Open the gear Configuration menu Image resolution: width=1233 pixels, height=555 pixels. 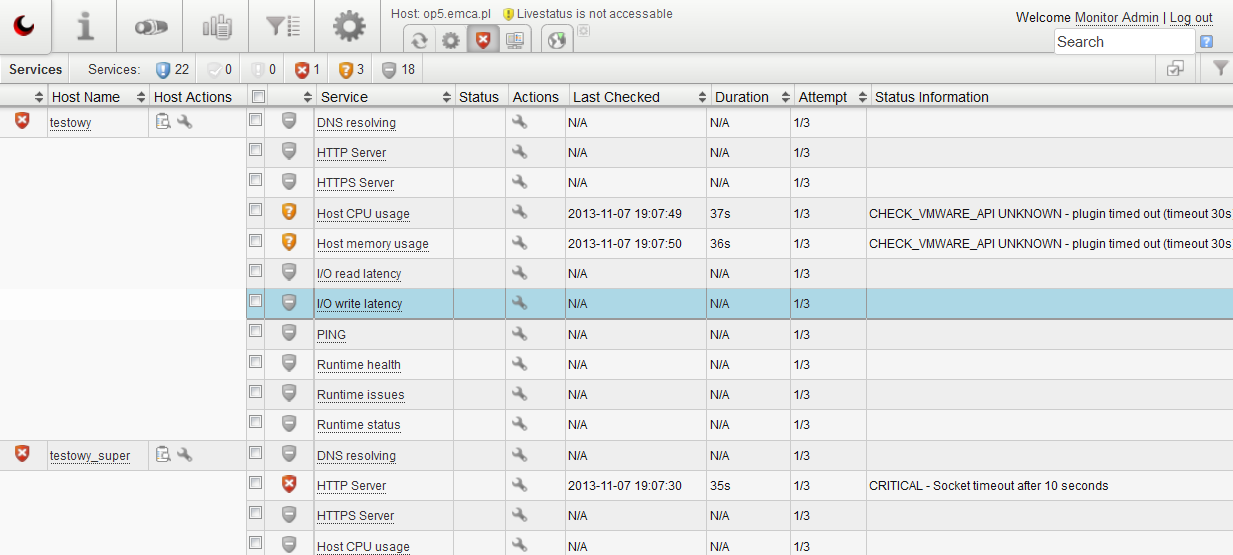click(348, 27)
